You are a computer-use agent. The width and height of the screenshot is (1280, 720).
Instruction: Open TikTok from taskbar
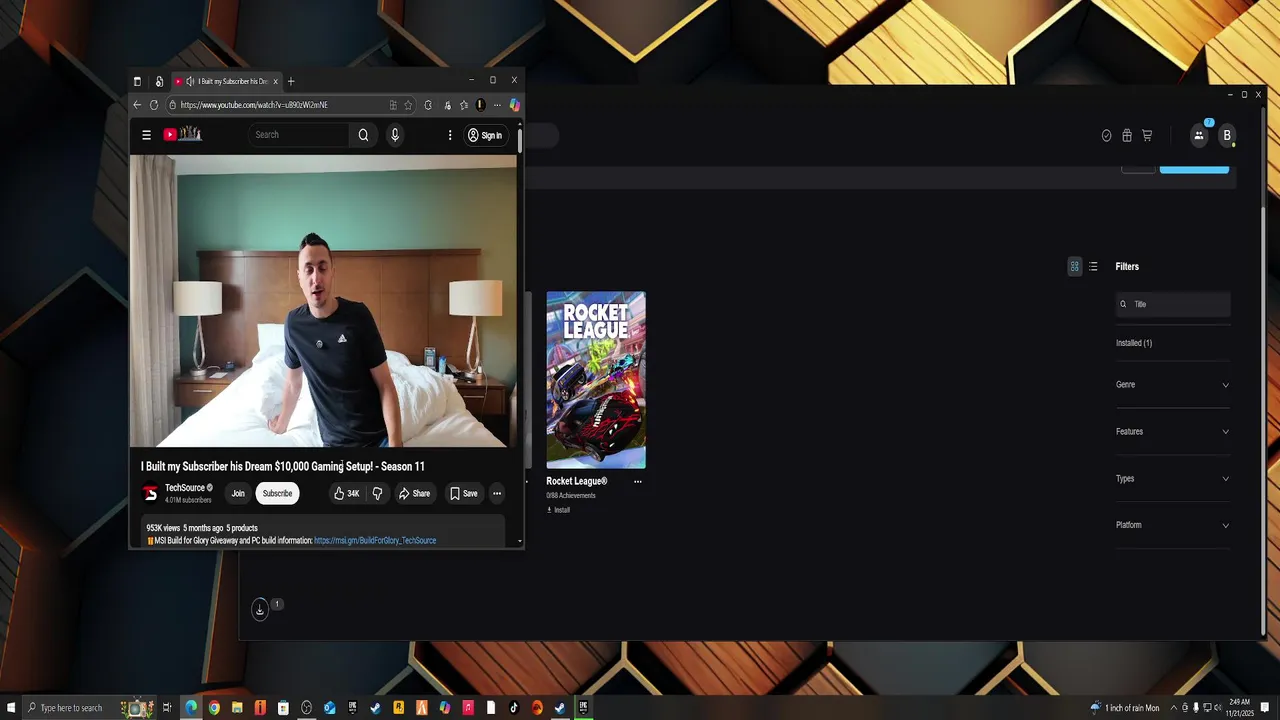tap(514, 708)
